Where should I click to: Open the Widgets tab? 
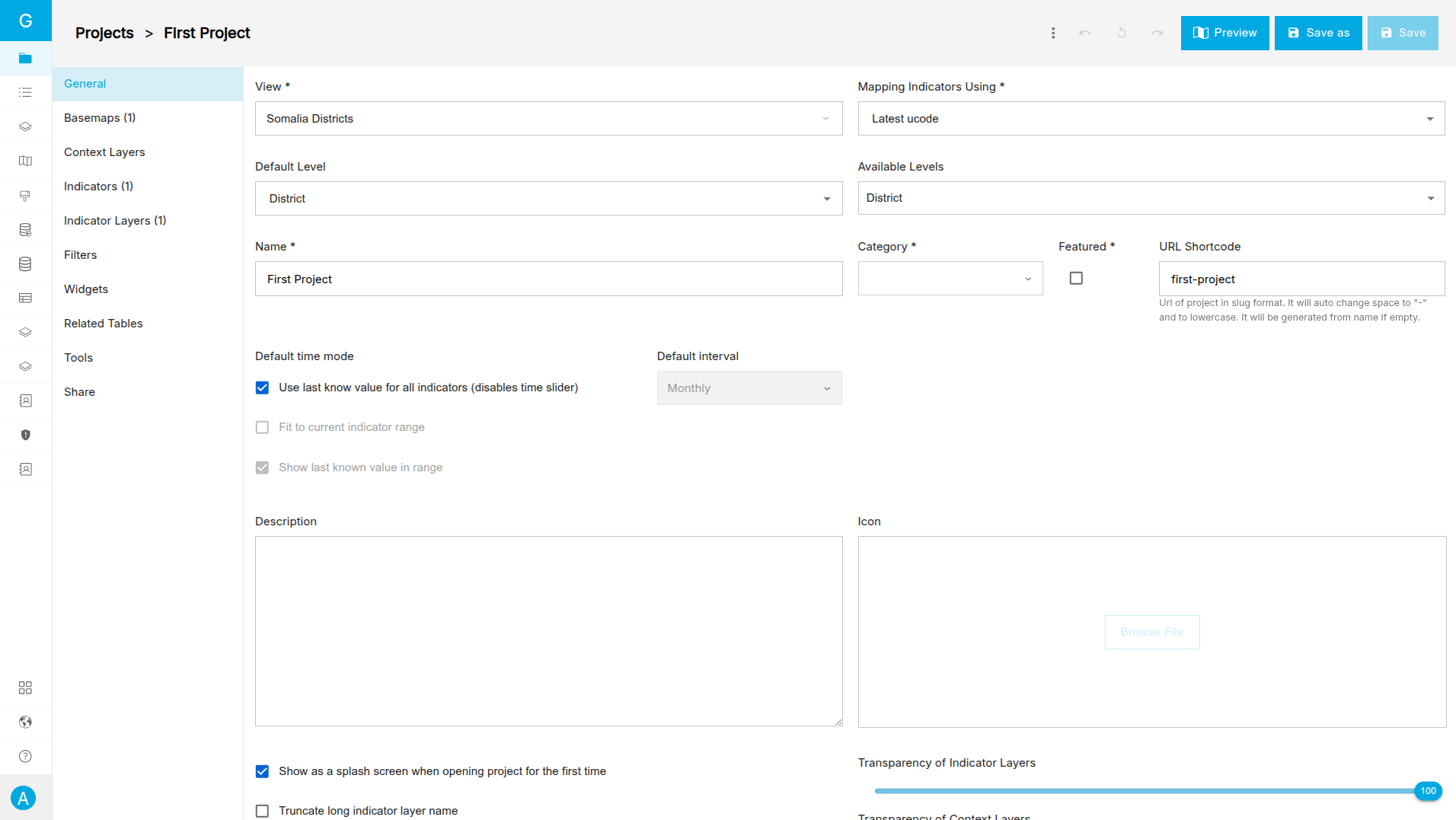(86, 289)
